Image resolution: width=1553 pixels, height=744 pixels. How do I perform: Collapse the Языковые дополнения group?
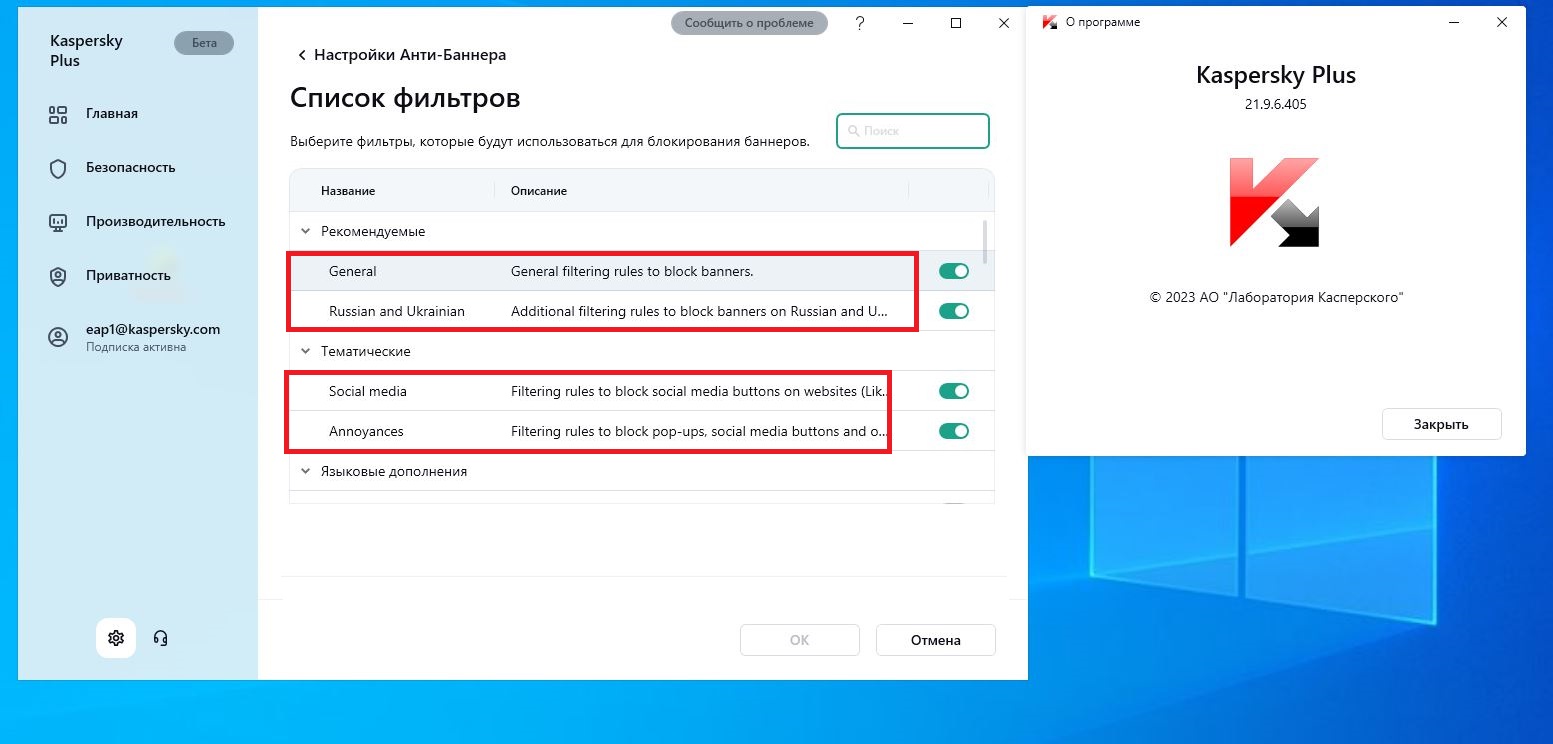pos(305,471)
